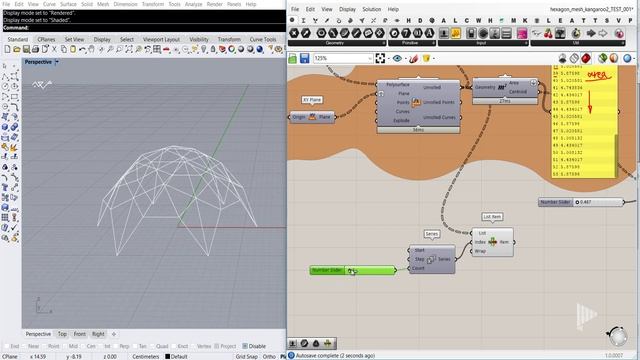Click the Grasshopper Save floppy disk icon
The height and width of the screenshot is (360, 640).
coord(304,58)
